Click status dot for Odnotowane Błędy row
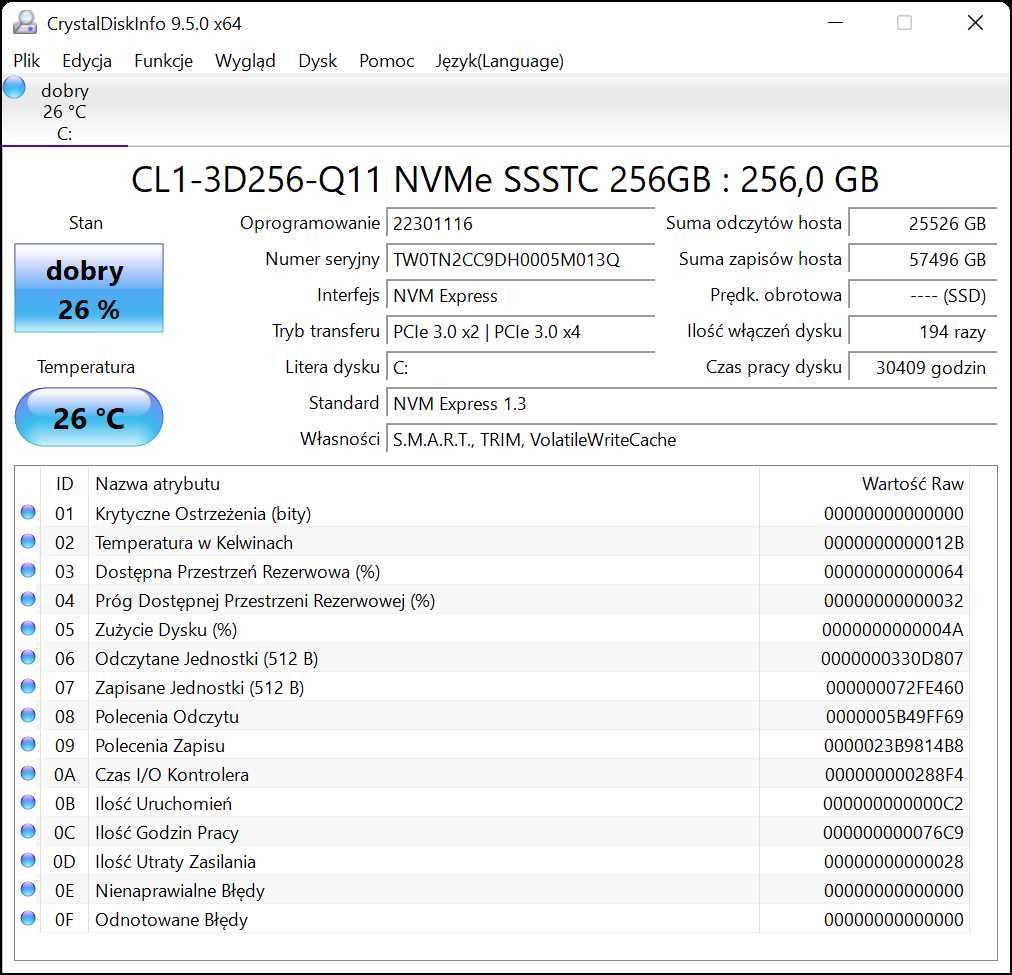 pos(28,919)
